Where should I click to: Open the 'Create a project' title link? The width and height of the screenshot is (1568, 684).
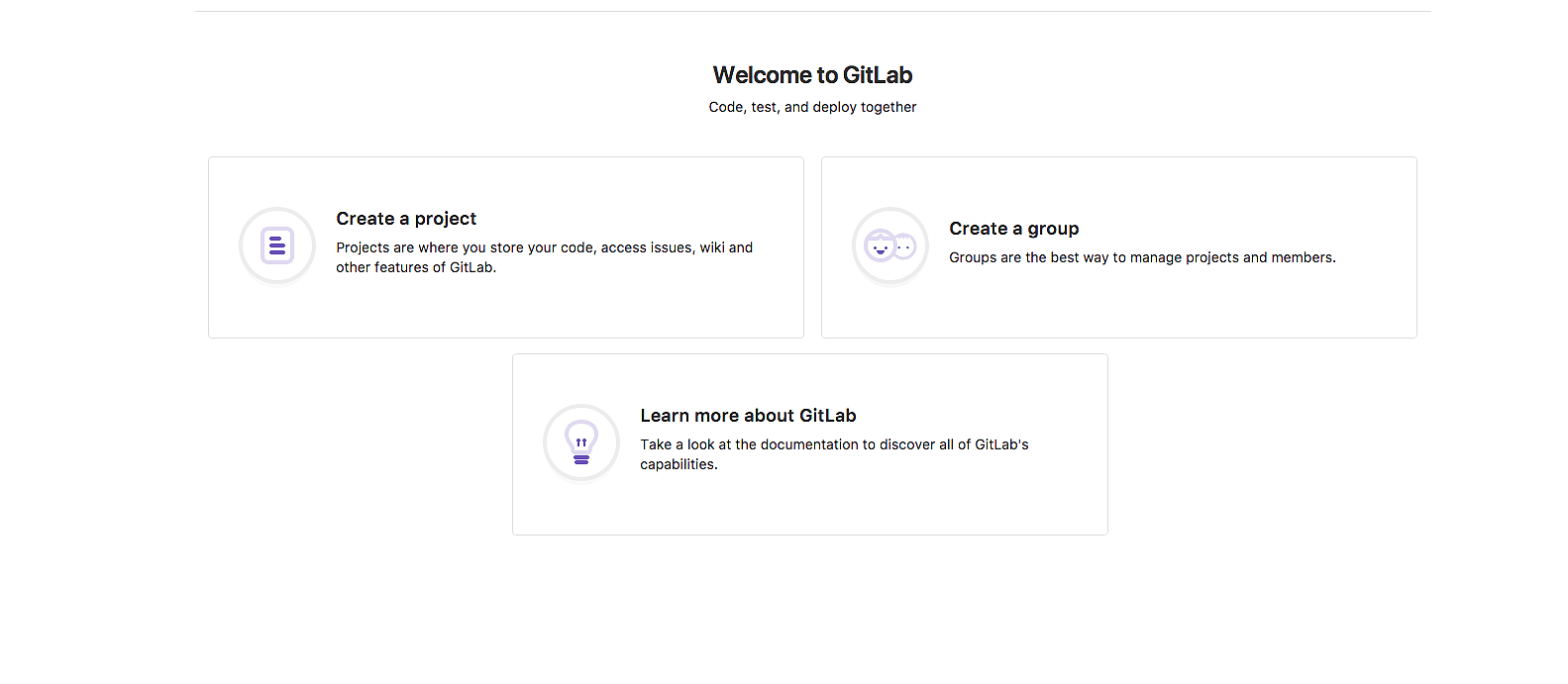406,219
